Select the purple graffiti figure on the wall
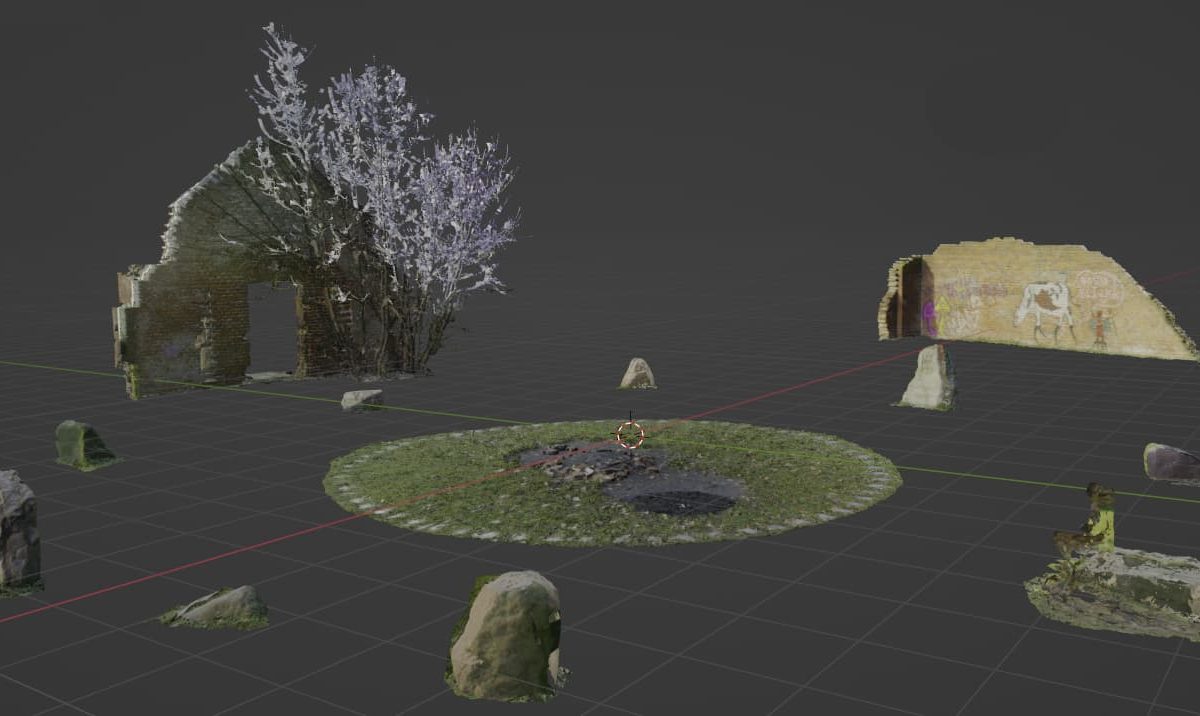 [x=930, y=314]
